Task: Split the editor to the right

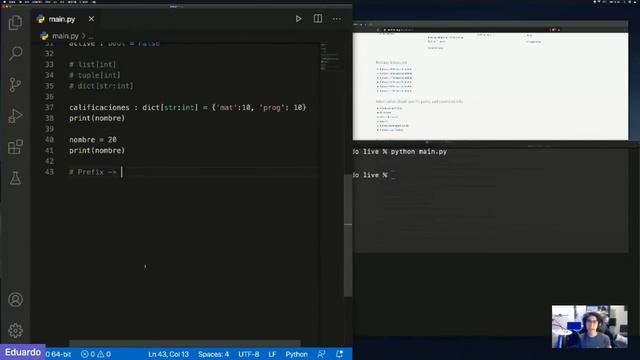Action: [318, 19]
